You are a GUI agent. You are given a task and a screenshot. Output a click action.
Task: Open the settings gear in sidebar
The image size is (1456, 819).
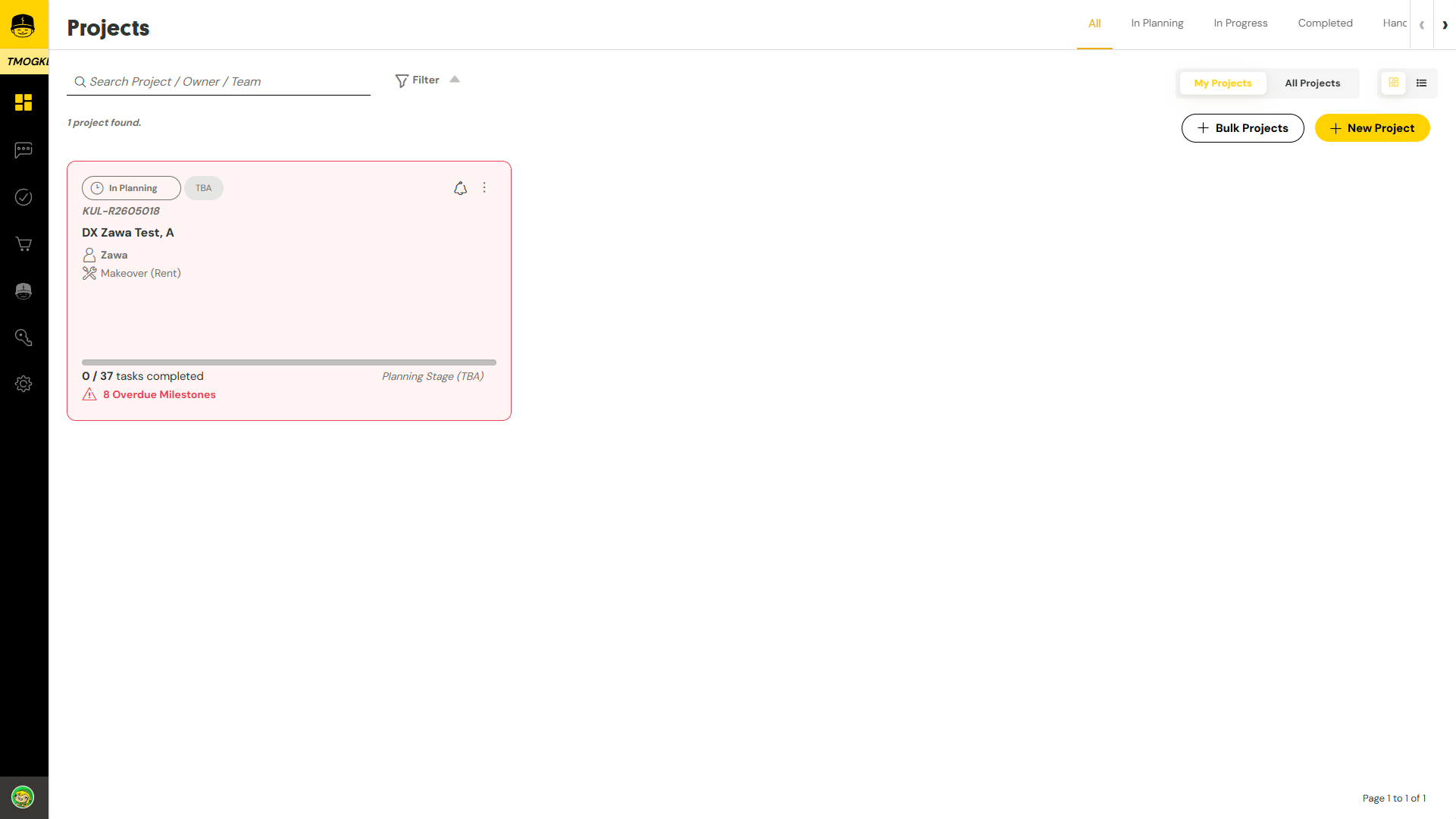[x=23, y=384]
